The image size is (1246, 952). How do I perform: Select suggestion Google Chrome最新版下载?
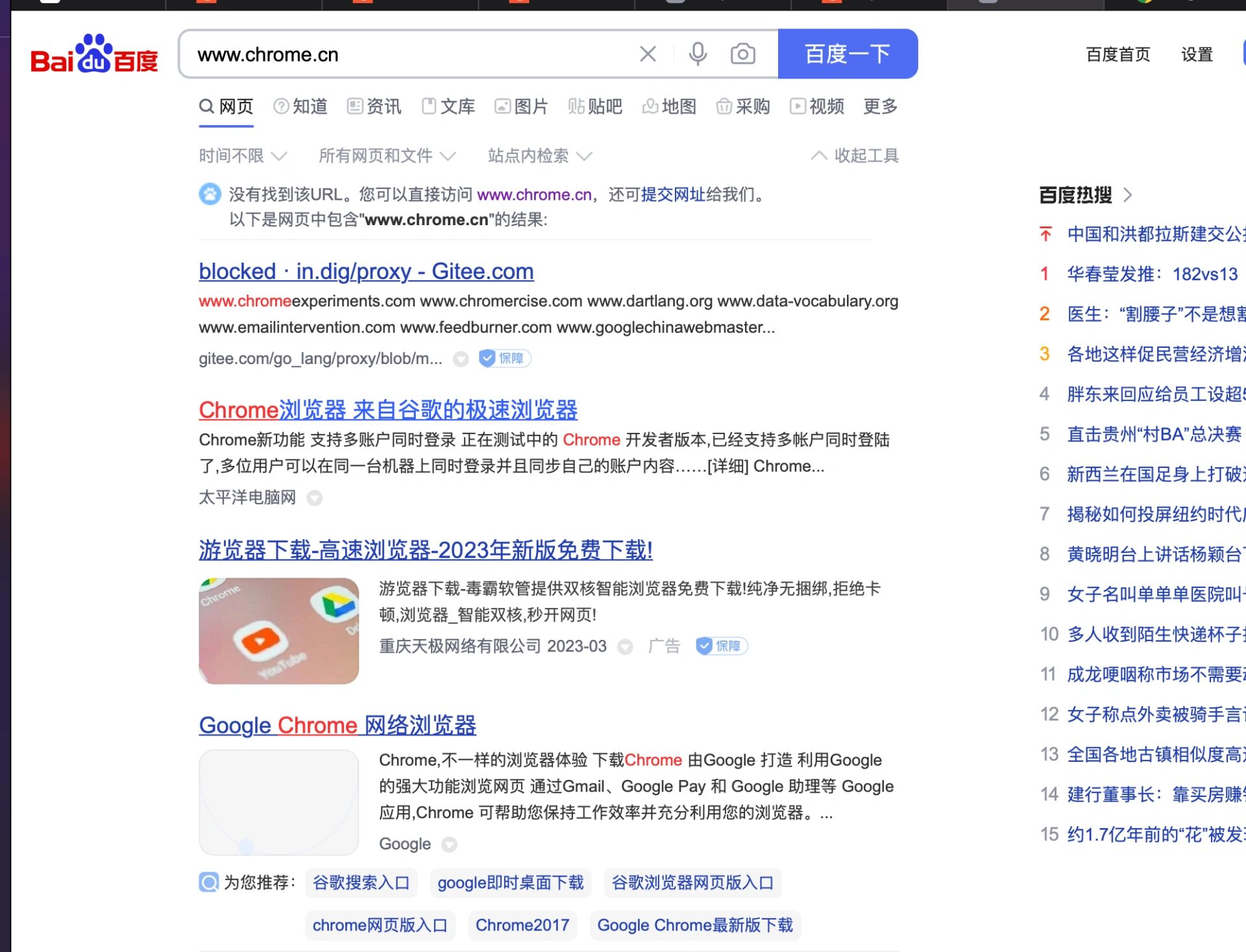[x=695, y=925]
